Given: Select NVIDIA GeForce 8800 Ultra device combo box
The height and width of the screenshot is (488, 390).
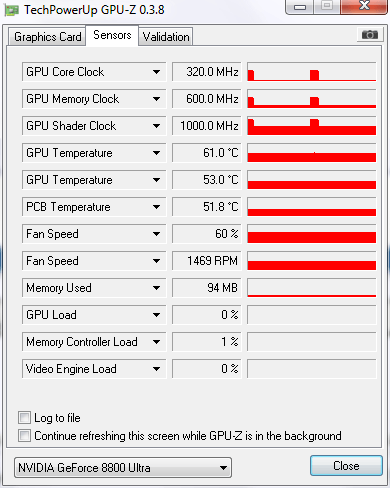Looking at the screenshot, I should (x=123, y=468).
